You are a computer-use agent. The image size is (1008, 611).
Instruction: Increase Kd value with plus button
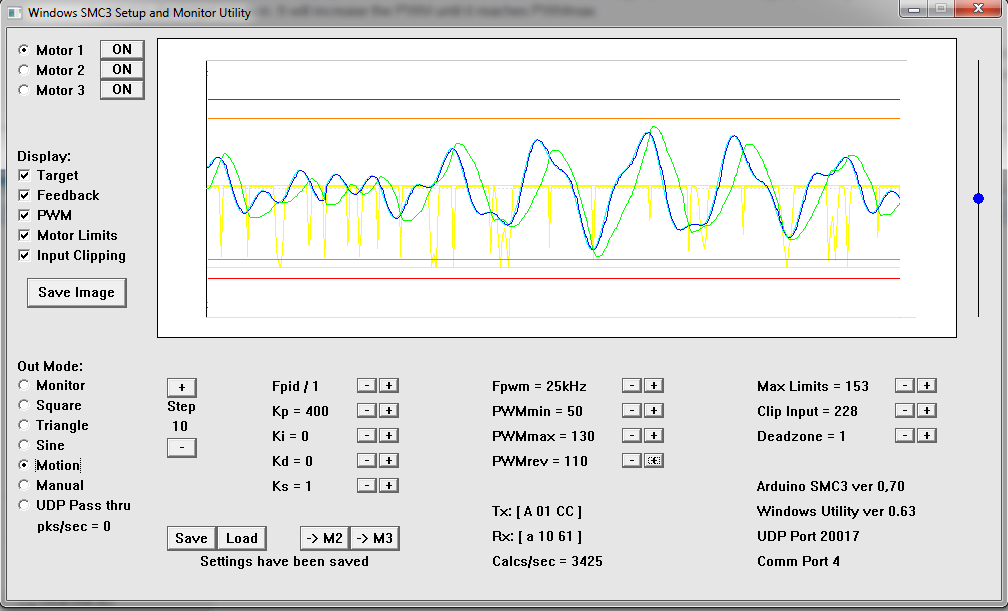pyautogui.click(x=389, y=461)
